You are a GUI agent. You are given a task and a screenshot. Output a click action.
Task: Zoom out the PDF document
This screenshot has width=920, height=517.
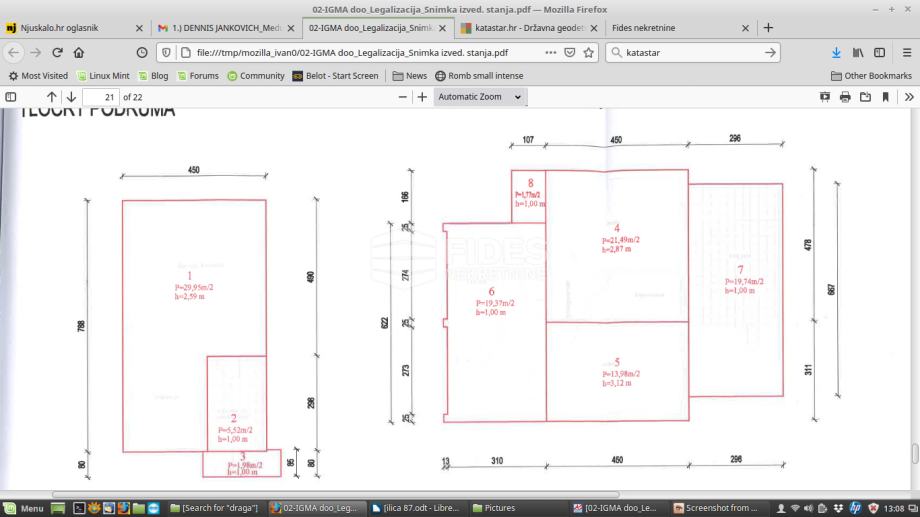(403, 97)
